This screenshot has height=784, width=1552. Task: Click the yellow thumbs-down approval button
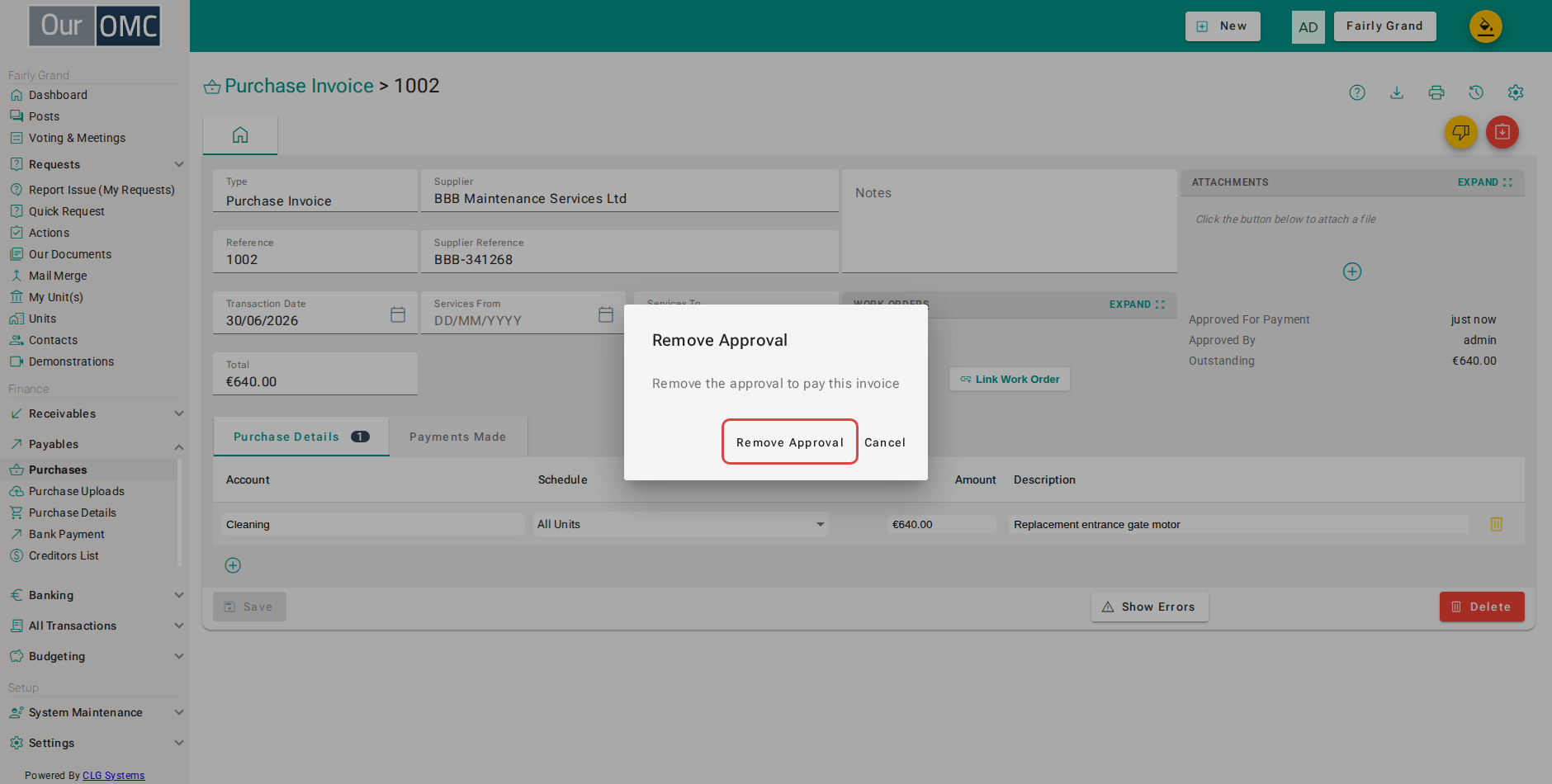pyautogui.click(x=1461, y=132)
